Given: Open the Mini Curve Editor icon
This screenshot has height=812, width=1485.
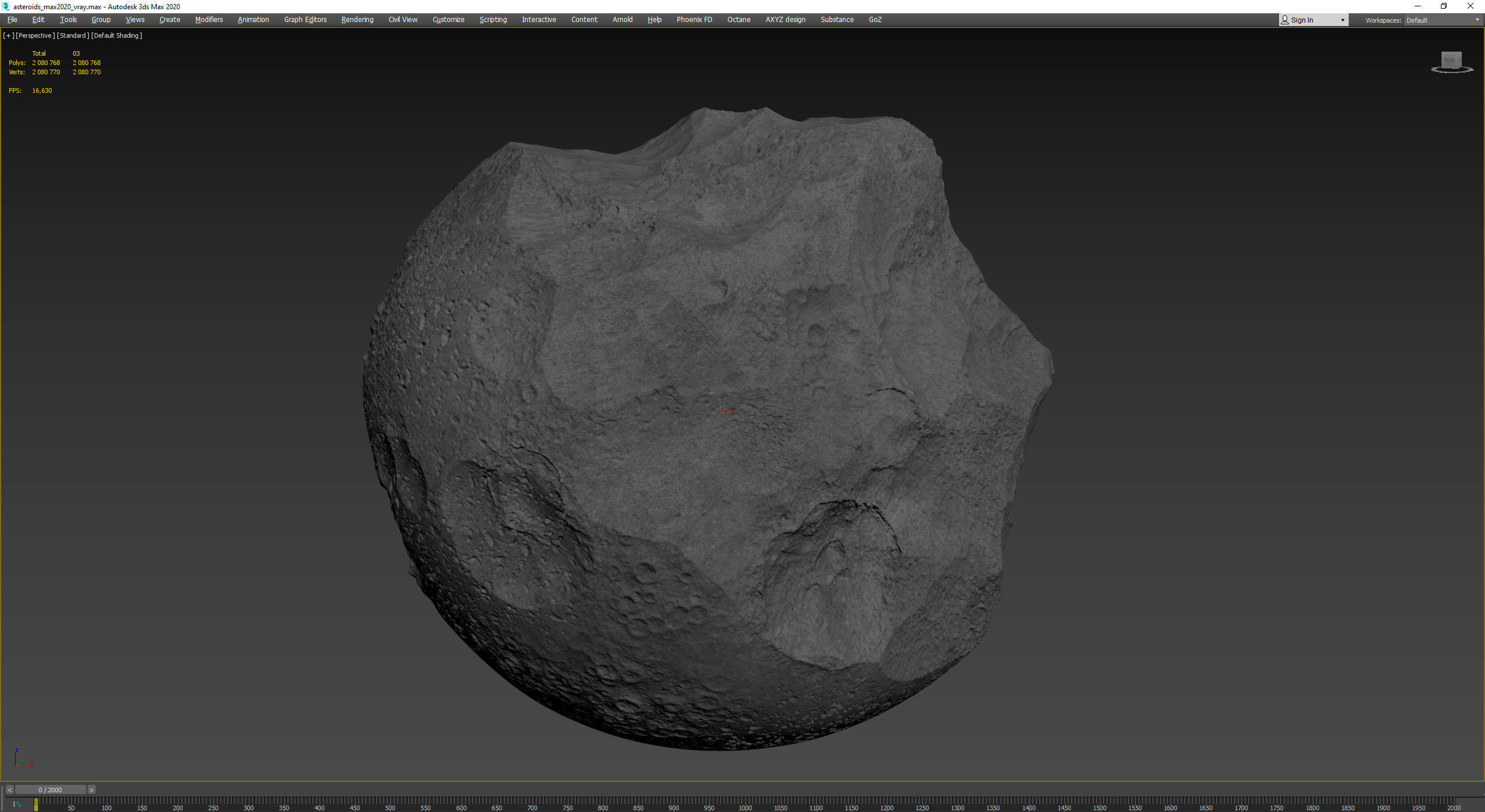Looking at the screenshot, I should (17, 804).
